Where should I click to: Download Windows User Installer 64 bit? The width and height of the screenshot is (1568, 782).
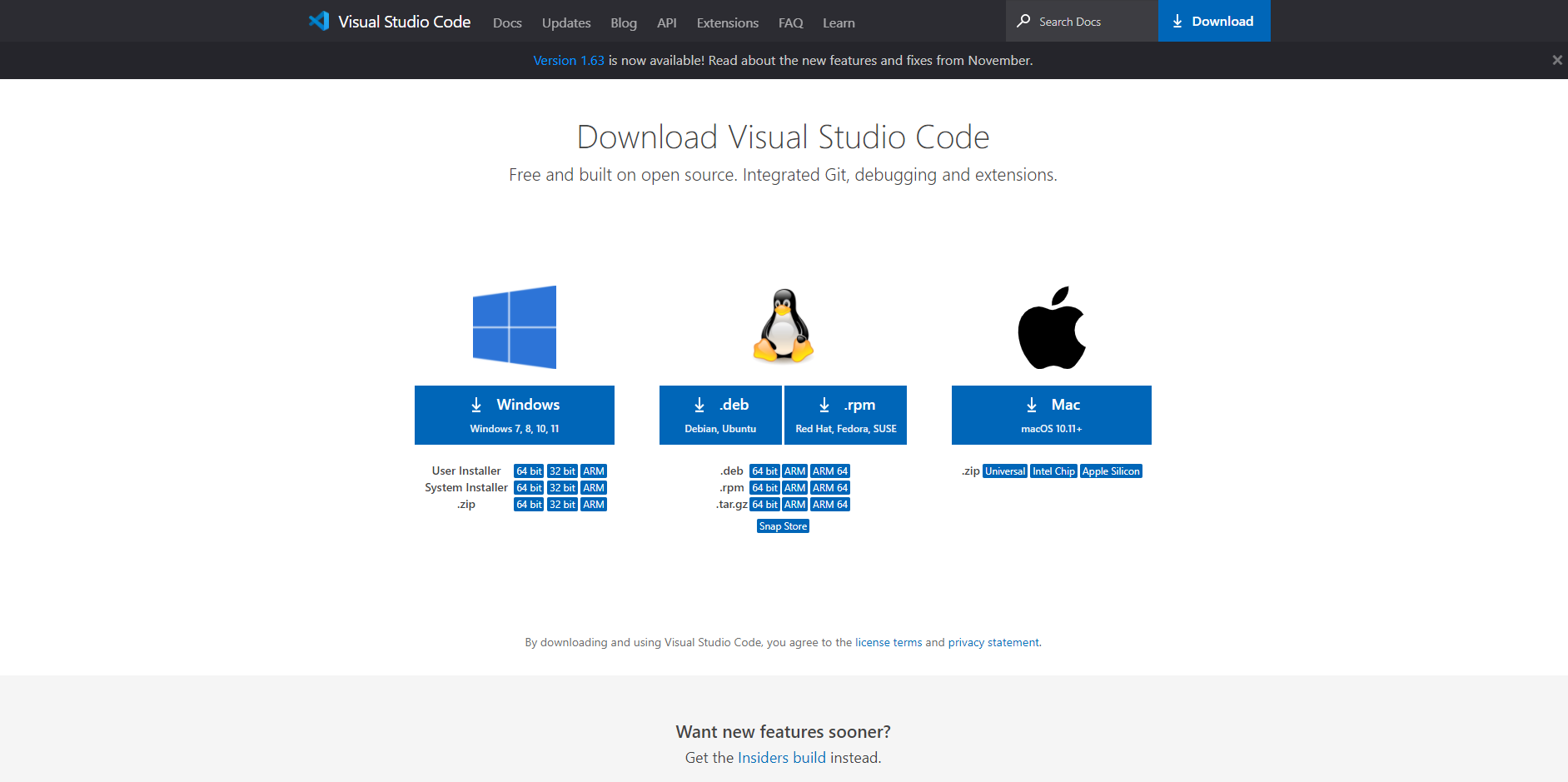point(529,471)
